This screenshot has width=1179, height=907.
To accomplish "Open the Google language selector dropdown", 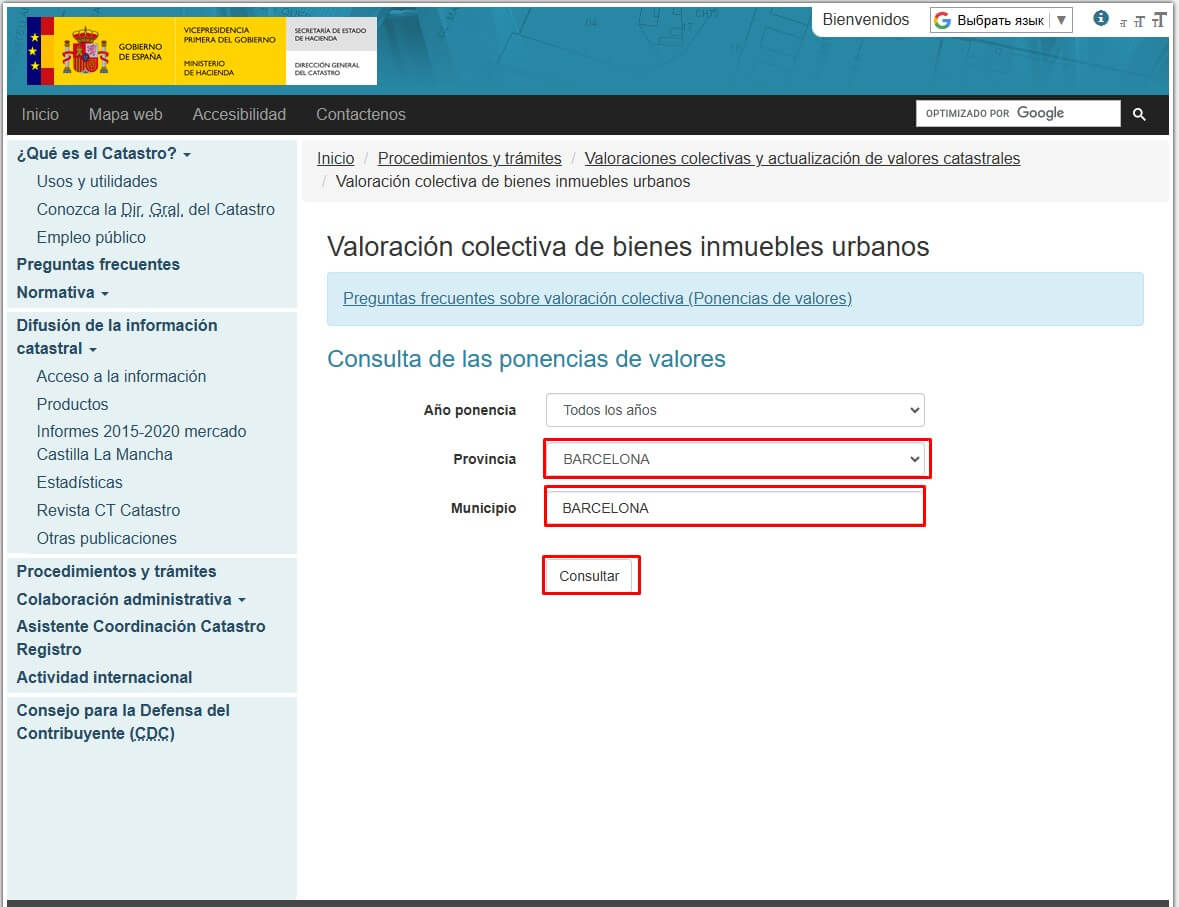I will [1000, 20].
